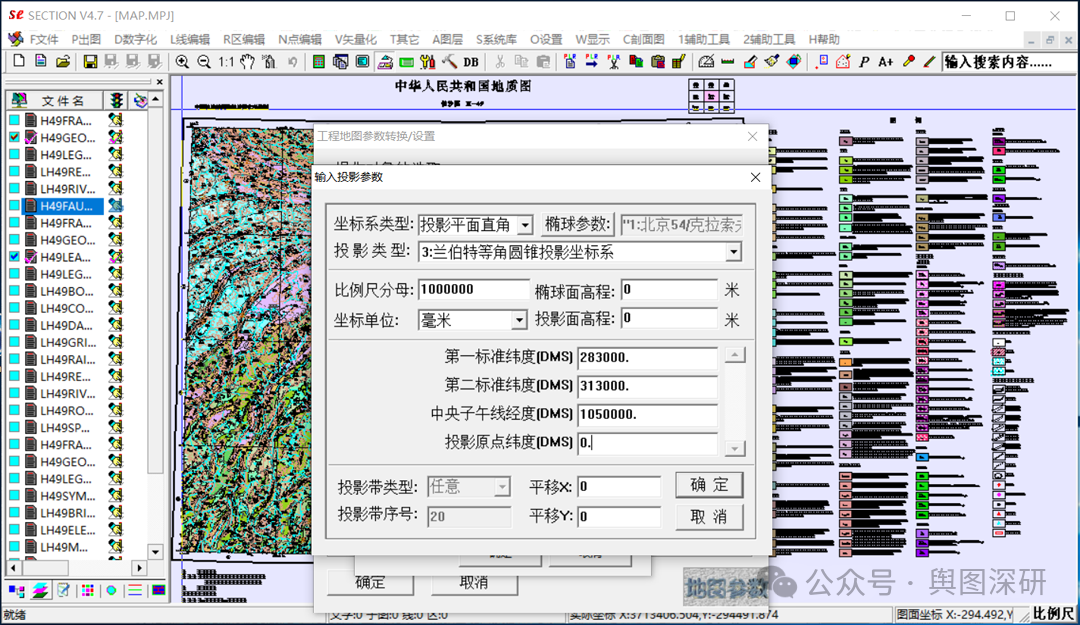Click the 取消 button to cancel

709,517
